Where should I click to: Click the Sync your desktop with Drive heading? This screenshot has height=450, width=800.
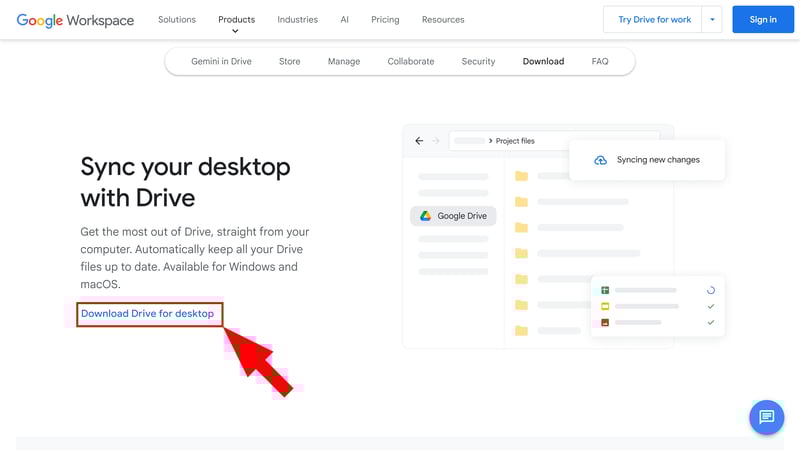tap(185, 182)
